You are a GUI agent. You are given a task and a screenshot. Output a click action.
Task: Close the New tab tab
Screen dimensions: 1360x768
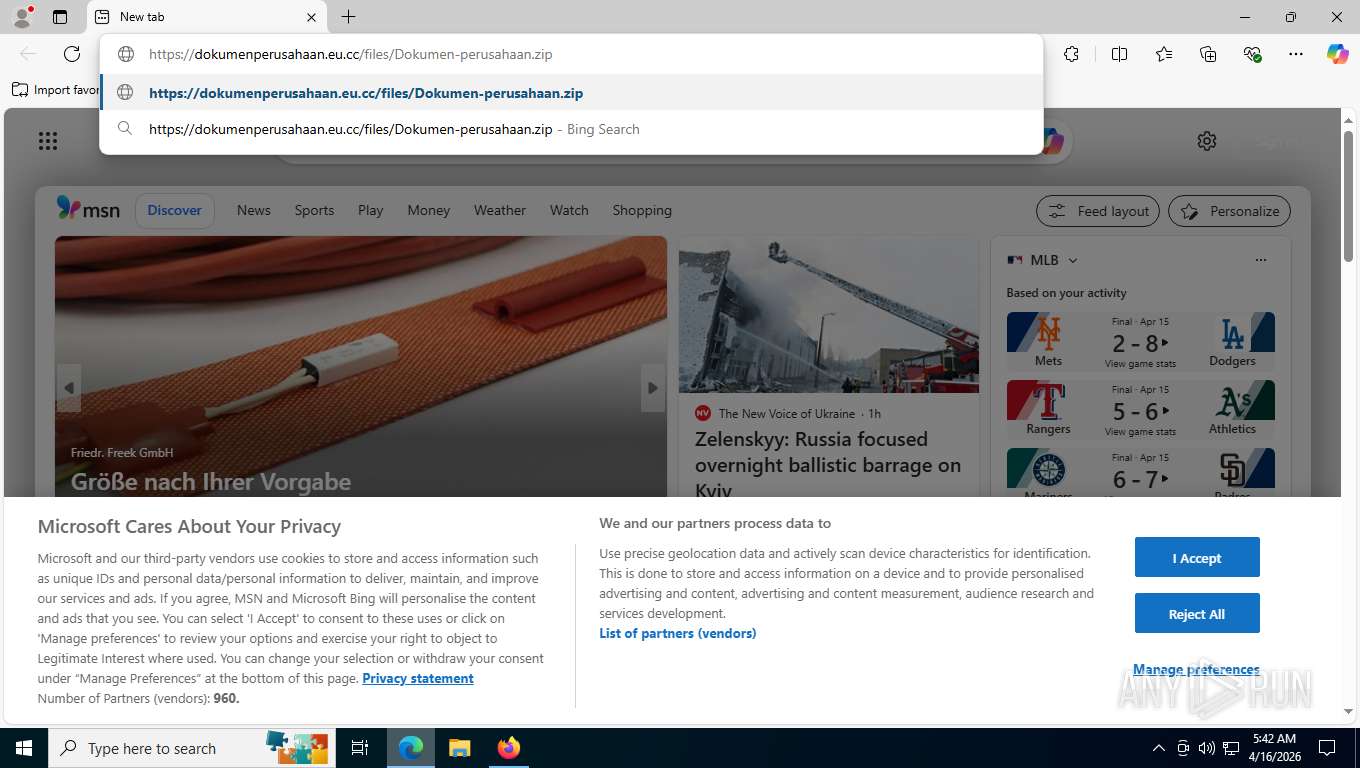click(311, 17)
